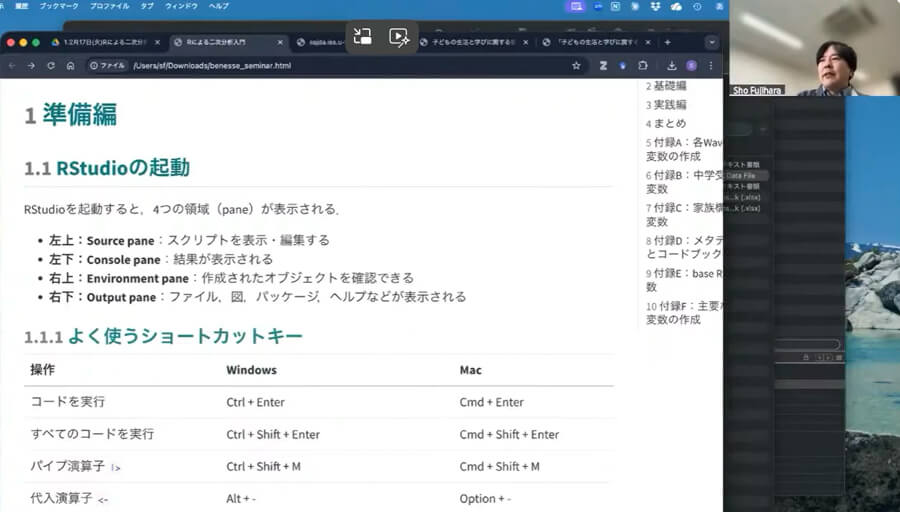The height and width of the screenshot is (512, 900).
Task: Open the ブックマーク menu in menu bar
Action: click(x=59, y=6)
